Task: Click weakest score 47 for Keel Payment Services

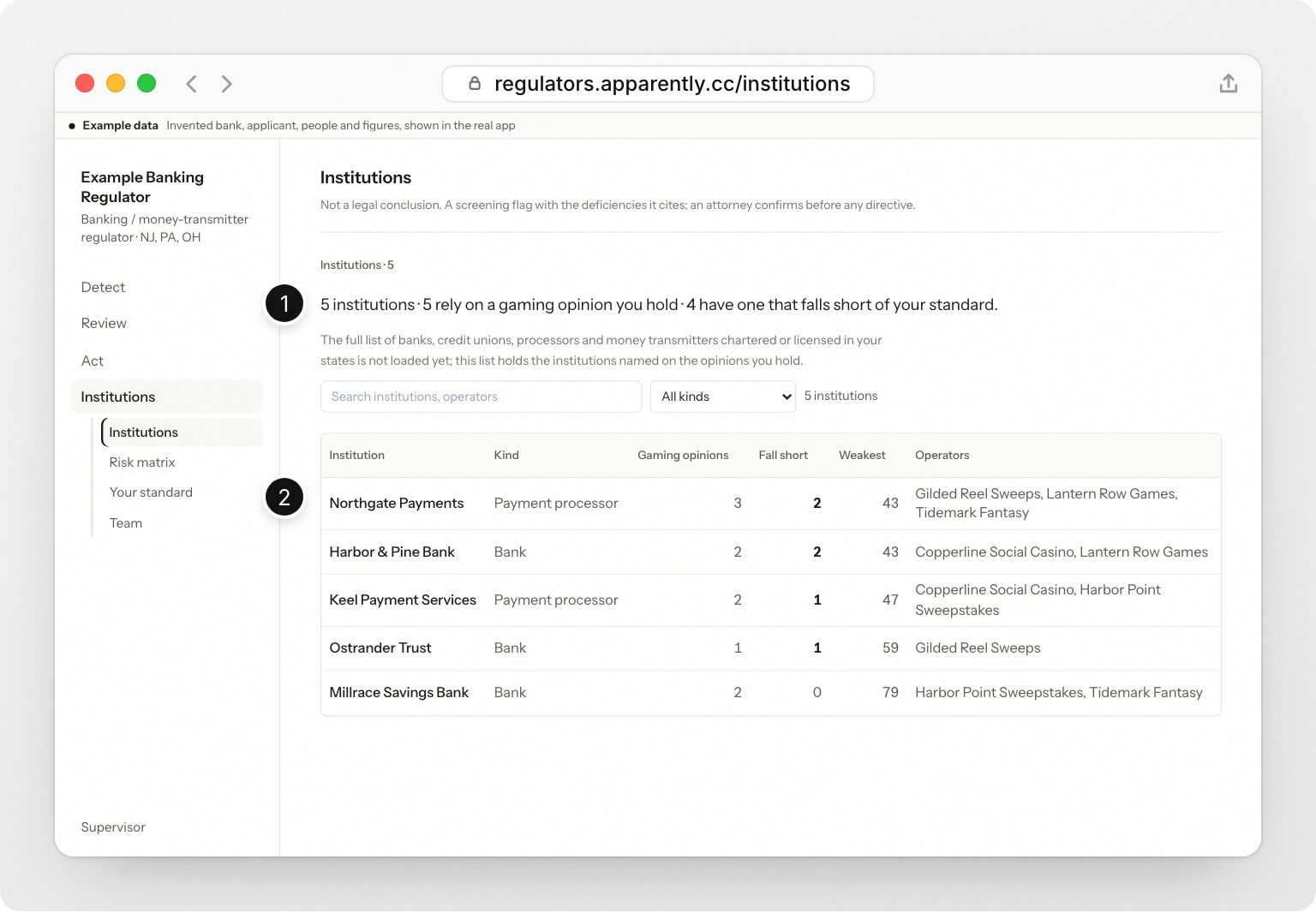Action: point(890,600)
